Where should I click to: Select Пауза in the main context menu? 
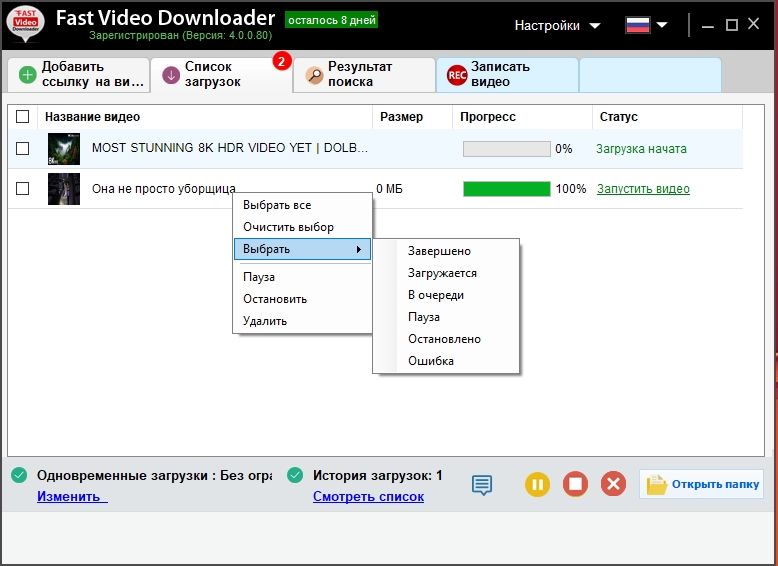[x=302, y=277]
